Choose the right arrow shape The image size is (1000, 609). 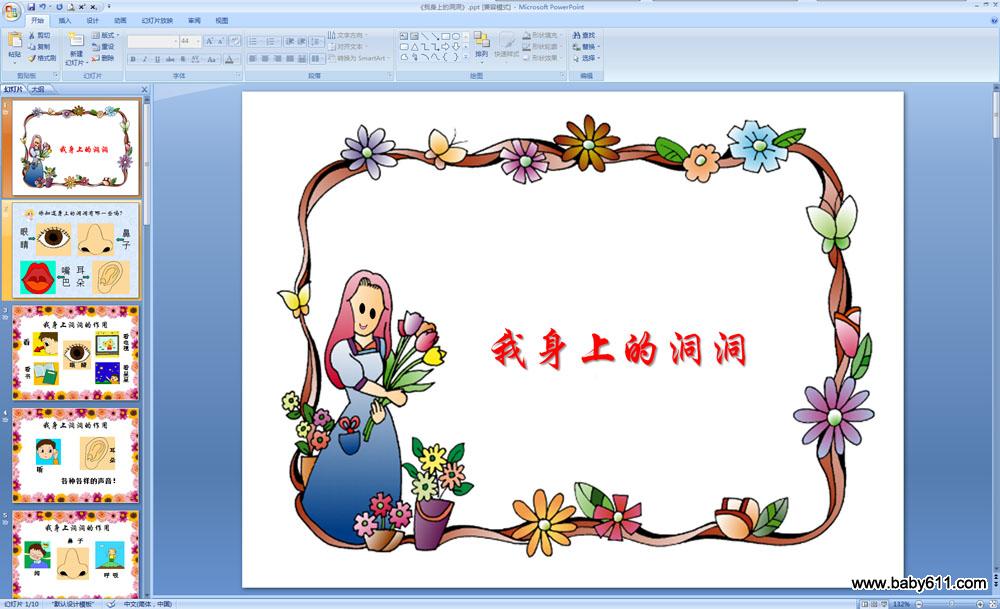(445, 47)
